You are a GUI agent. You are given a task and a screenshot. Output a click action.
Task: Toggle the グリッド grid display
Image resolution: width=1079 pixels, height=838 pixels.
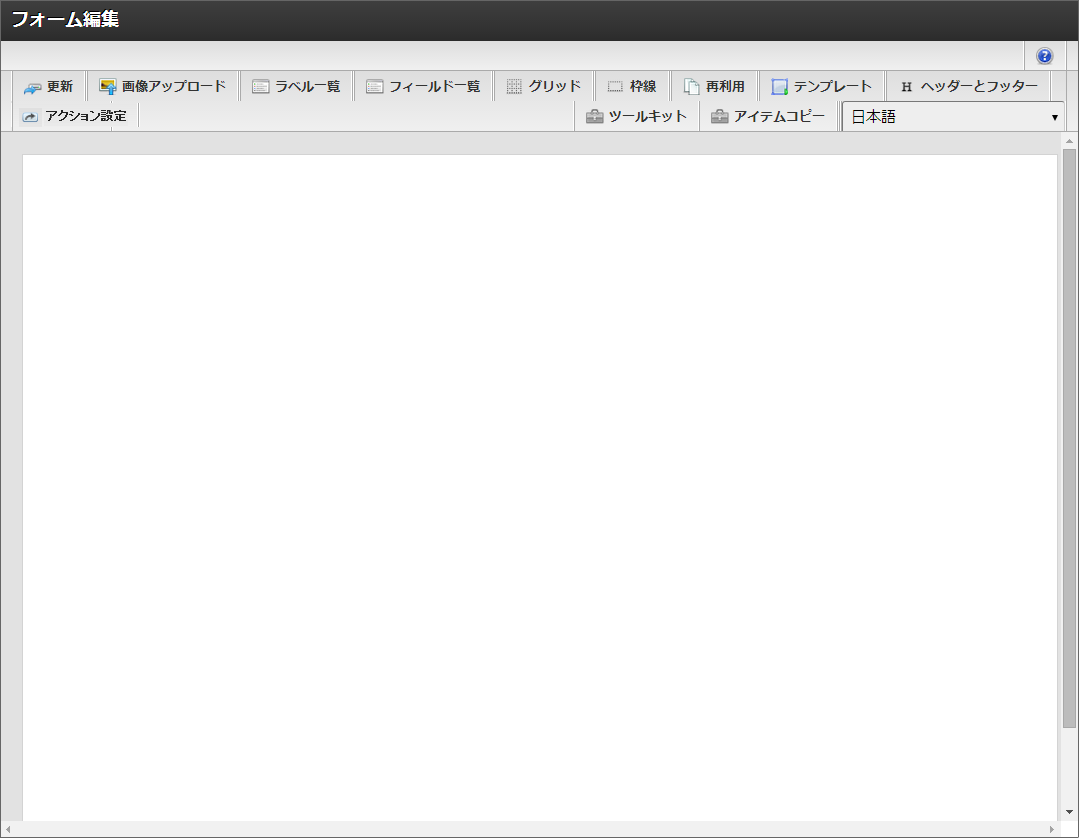543,87
